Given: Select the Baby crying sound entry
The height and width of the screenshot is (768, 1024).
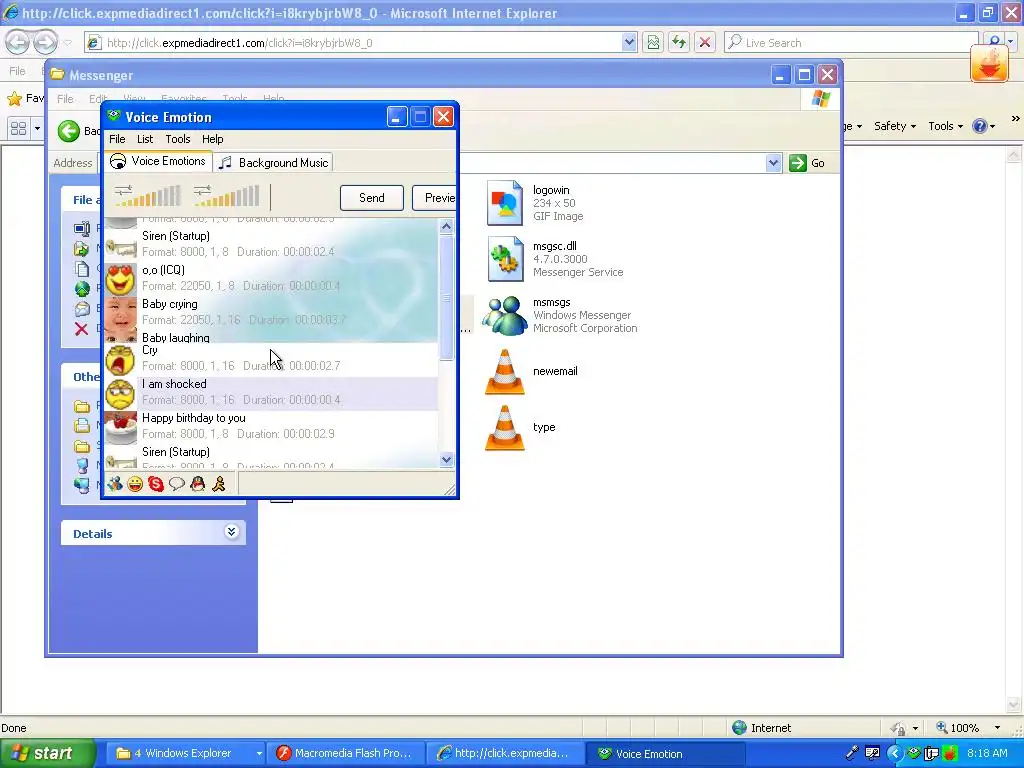Looking at the screenshot, I should 271,312.
